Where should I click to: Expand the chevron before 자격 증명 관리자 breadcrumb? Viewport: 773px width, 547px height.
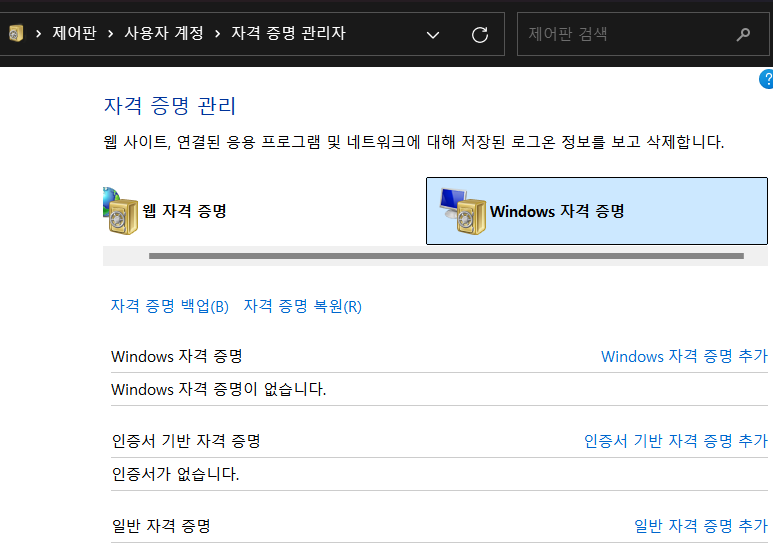pyautogui.click(x=217, y=34)
